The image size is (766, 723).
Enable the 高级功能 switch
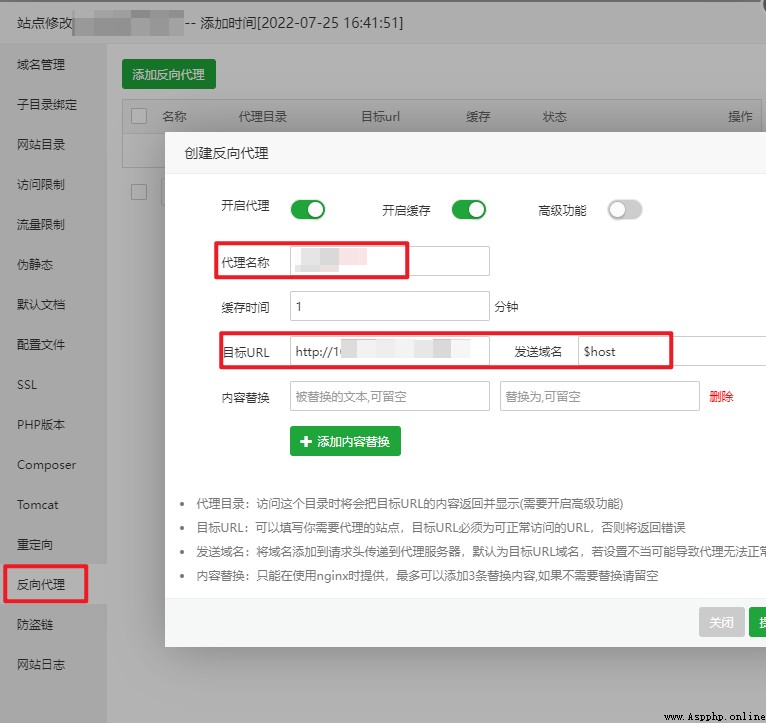coord(625,210)
